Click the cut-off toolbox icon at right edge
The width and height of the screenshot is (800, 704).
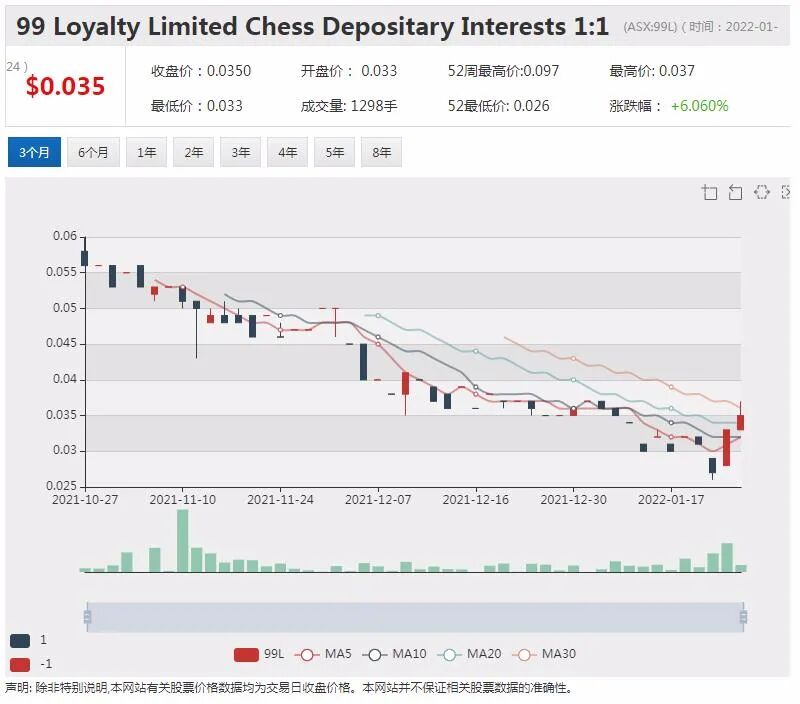click(786, 192)
